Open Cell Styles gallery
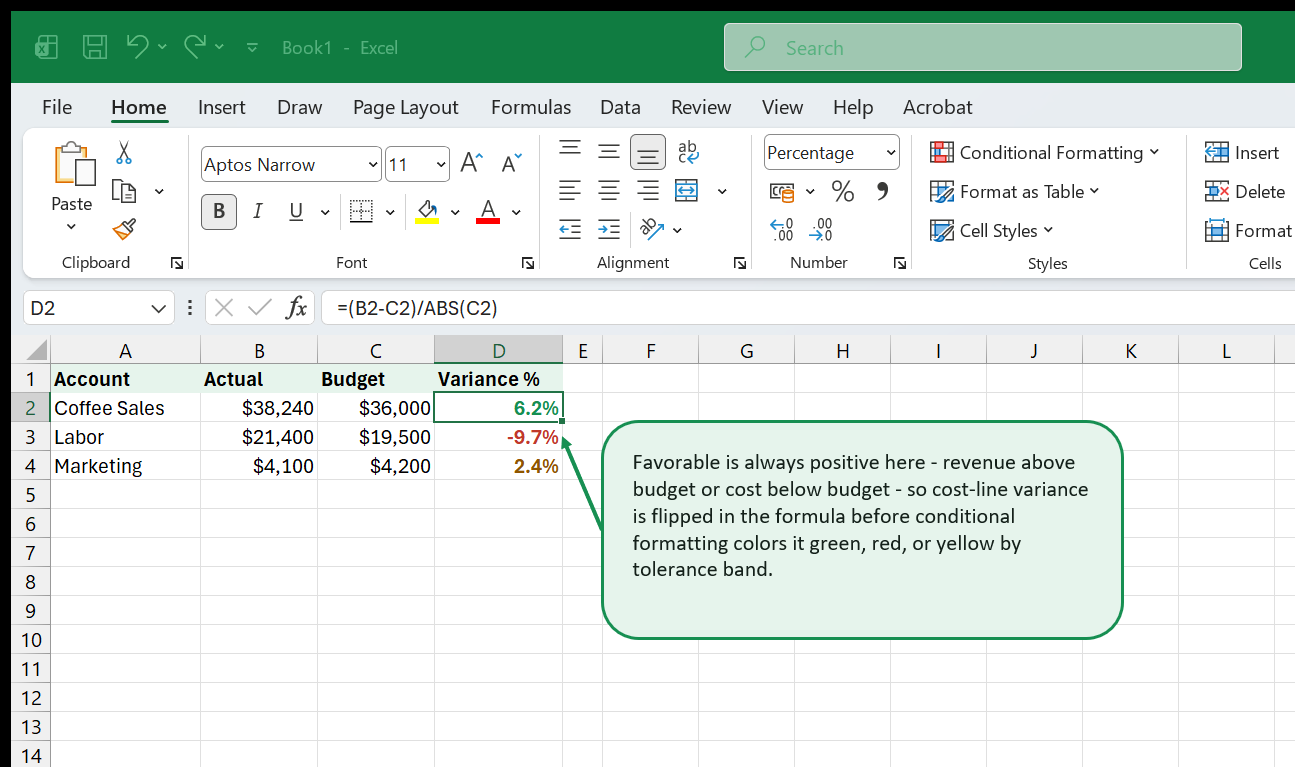Screen dimensions: 1295x767 point(992,230)
